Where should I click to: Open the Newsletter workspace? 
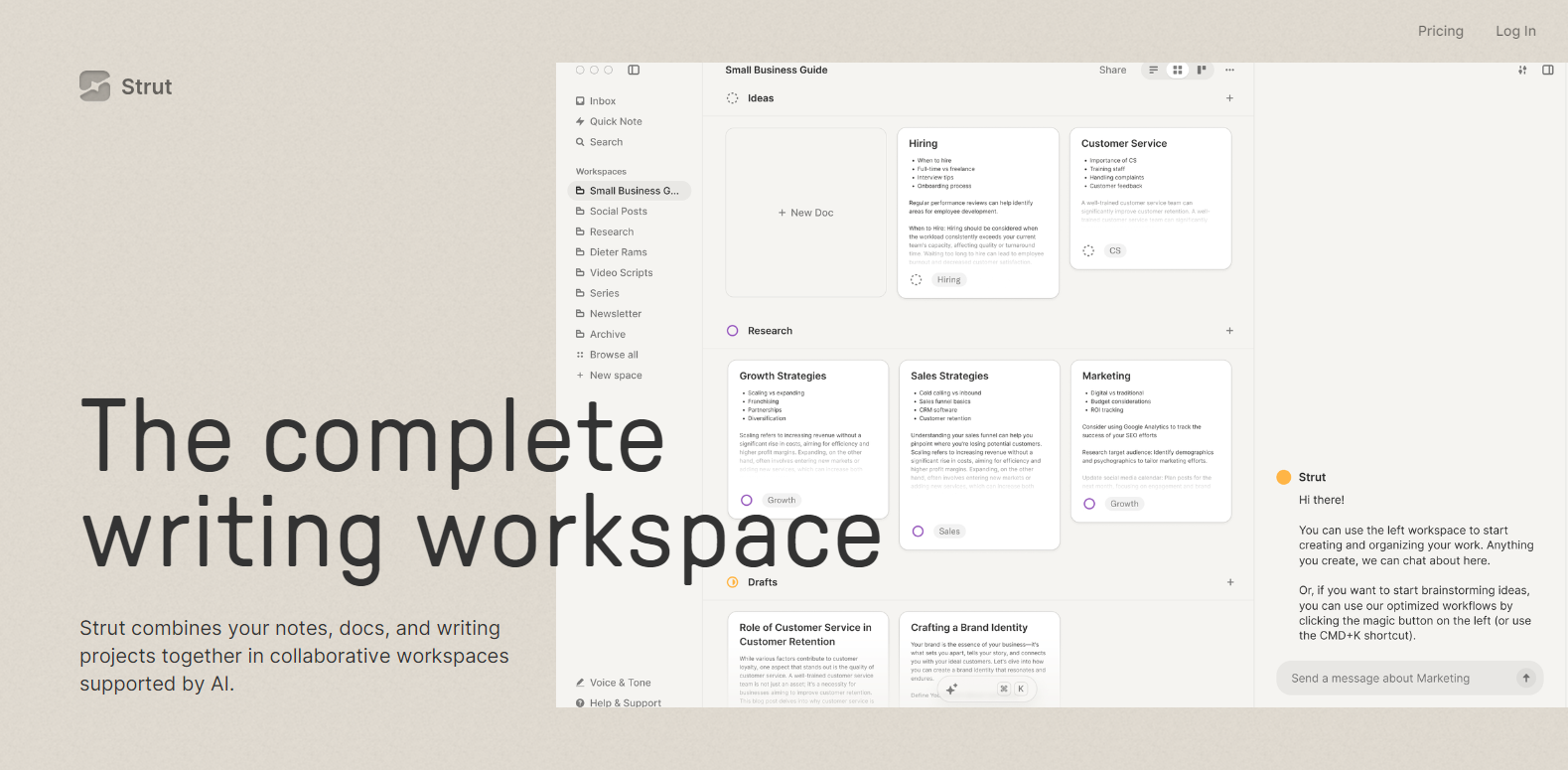pyautogui.click(x=609, y=314)
